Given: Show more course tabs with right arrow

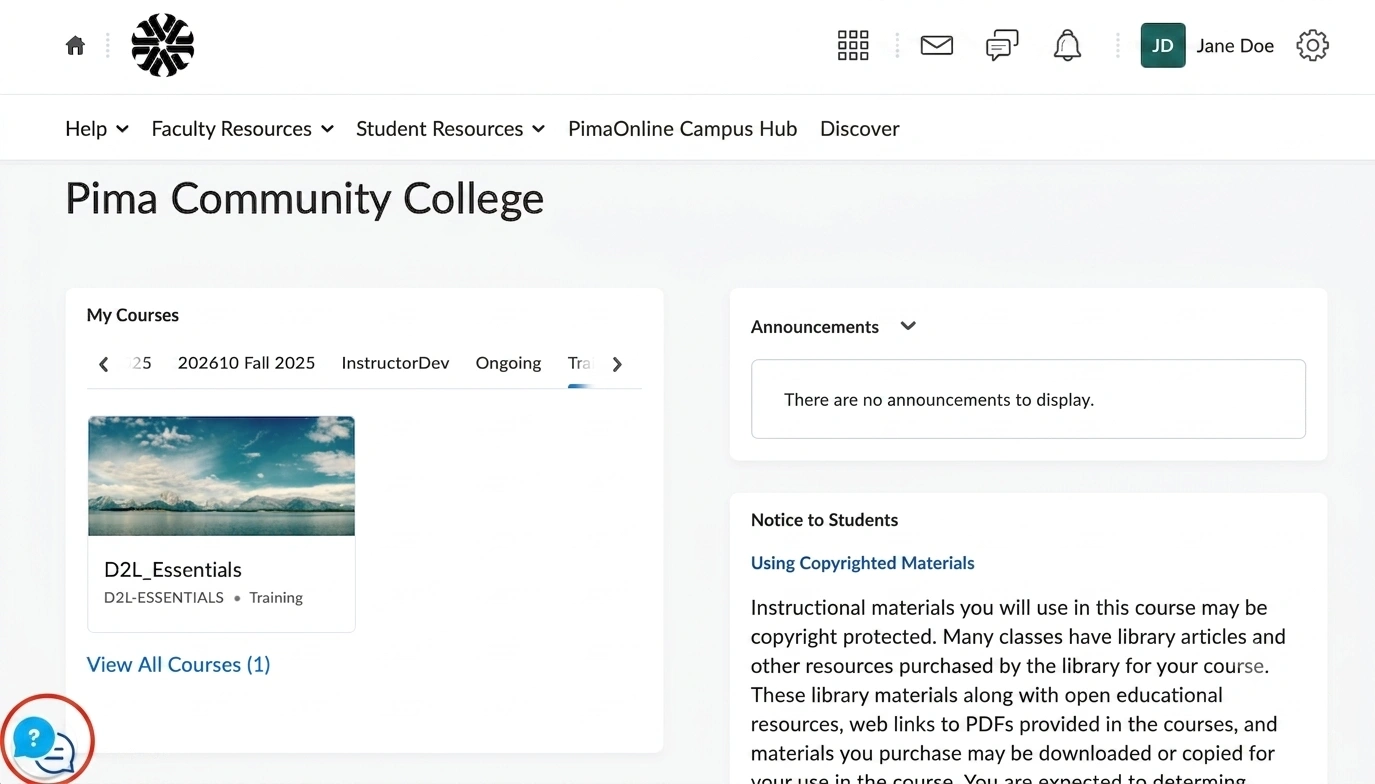Looking at the screenshot, I should [617, 364].
